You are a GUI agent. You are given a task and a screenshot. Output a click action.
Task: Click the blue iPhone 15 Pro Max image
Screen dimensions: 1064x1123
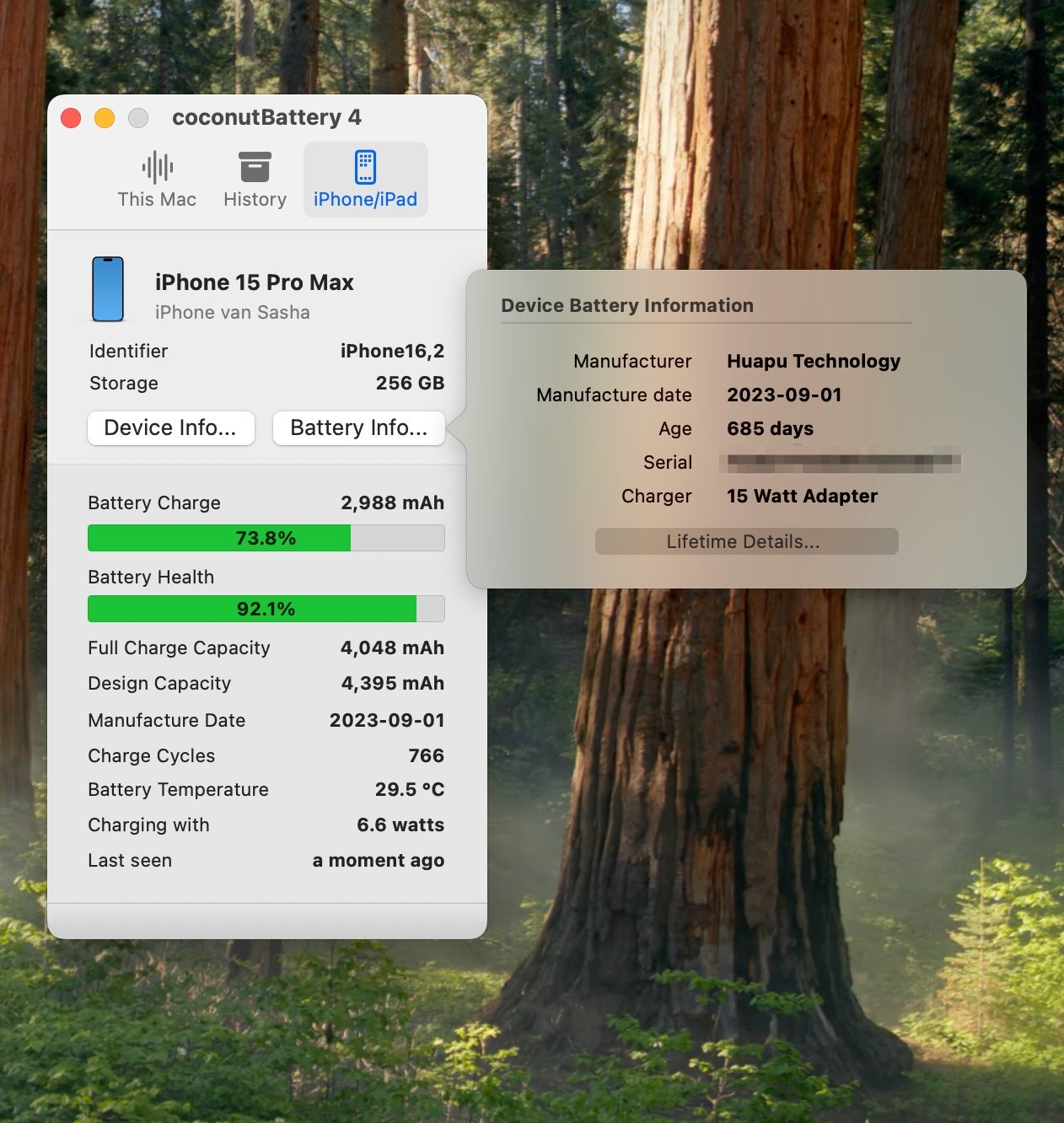click(x=108, y=289)
